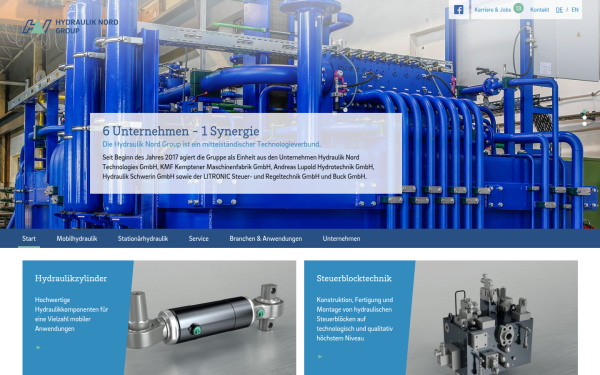Switch language to DE
This screenshot has height=375, width=600.
click(559, 10)
